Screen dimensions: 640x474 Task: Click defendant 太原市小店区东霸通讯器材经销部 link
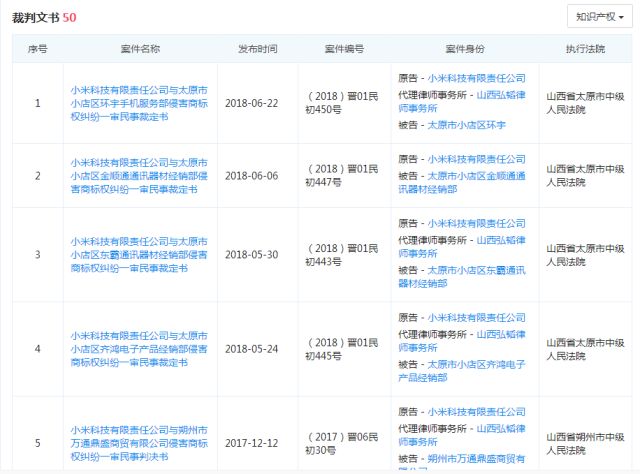(x=462, y=277)
